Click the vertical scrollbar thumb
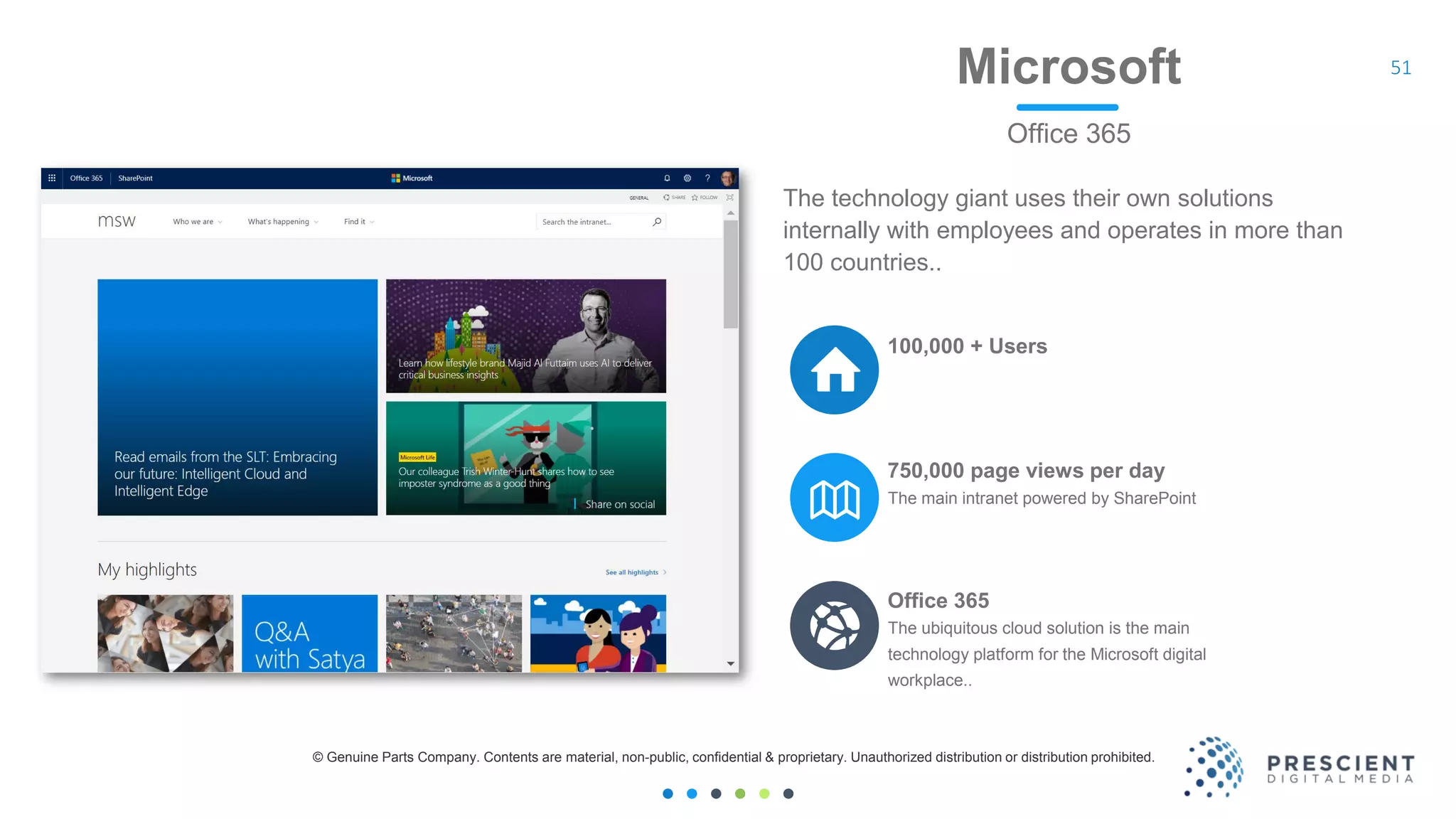 [x=730, y=274]
